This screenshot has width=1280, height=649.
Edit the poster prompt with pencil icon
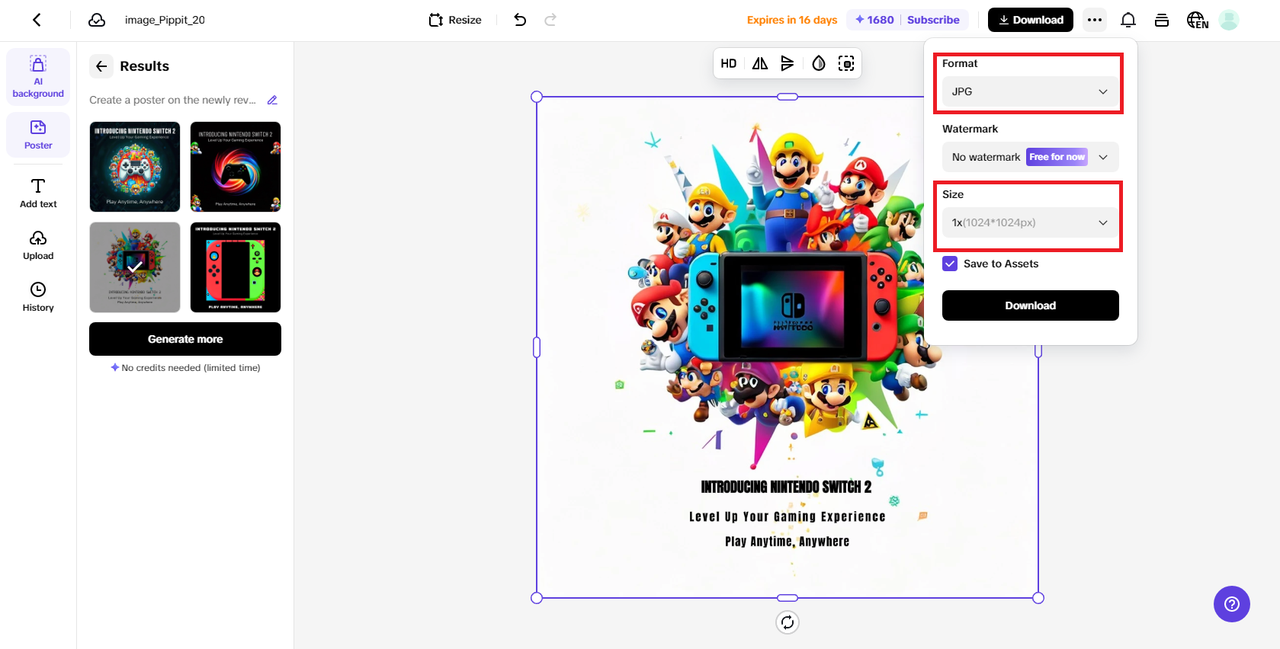point(272,100)
